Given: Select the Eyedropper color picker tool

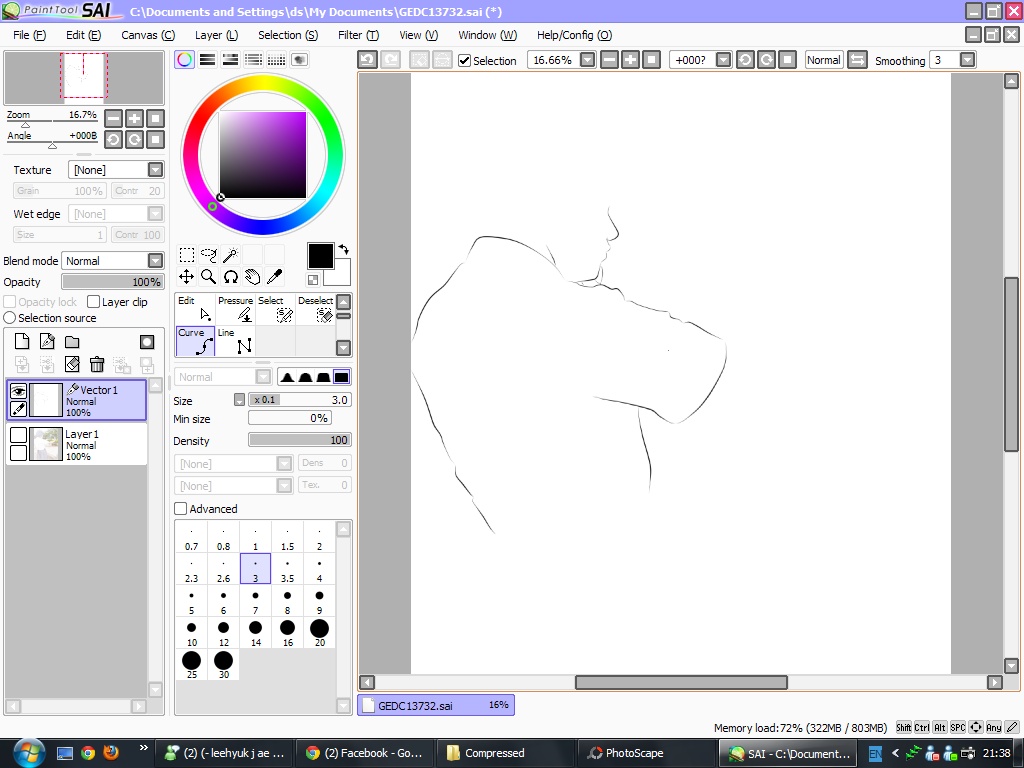Looking at the screenshot, I should tap(275, 277).
